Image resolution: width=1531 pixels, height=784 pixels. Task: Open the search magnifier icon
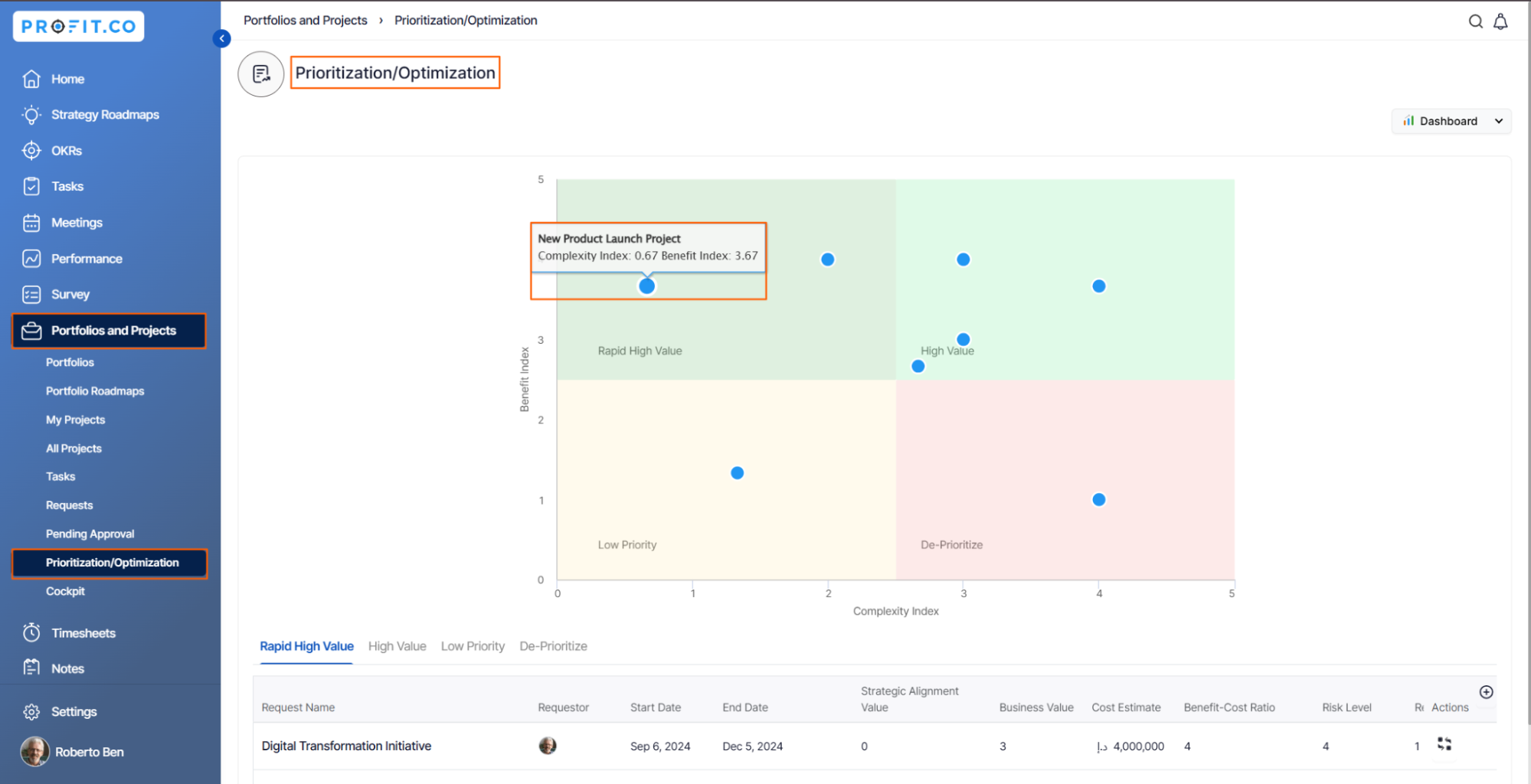[x=1475, y=21]
